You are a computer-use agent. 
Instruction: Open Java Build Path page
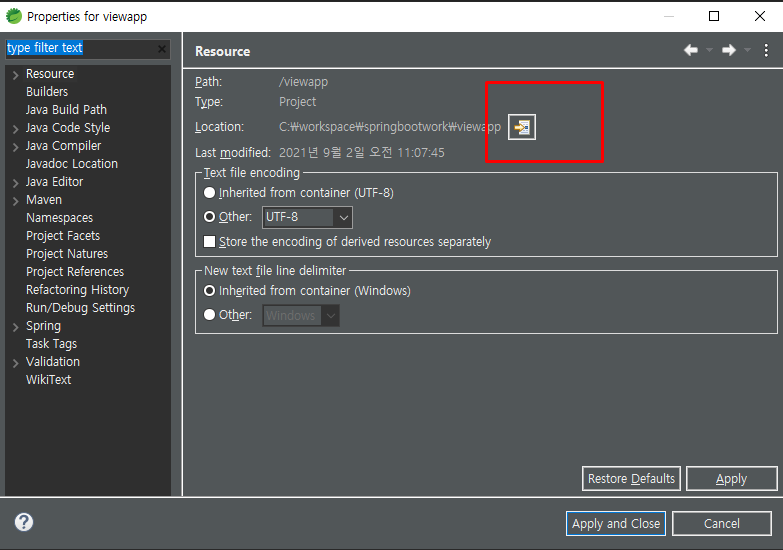pyautogui.click(x=66, y=110)
